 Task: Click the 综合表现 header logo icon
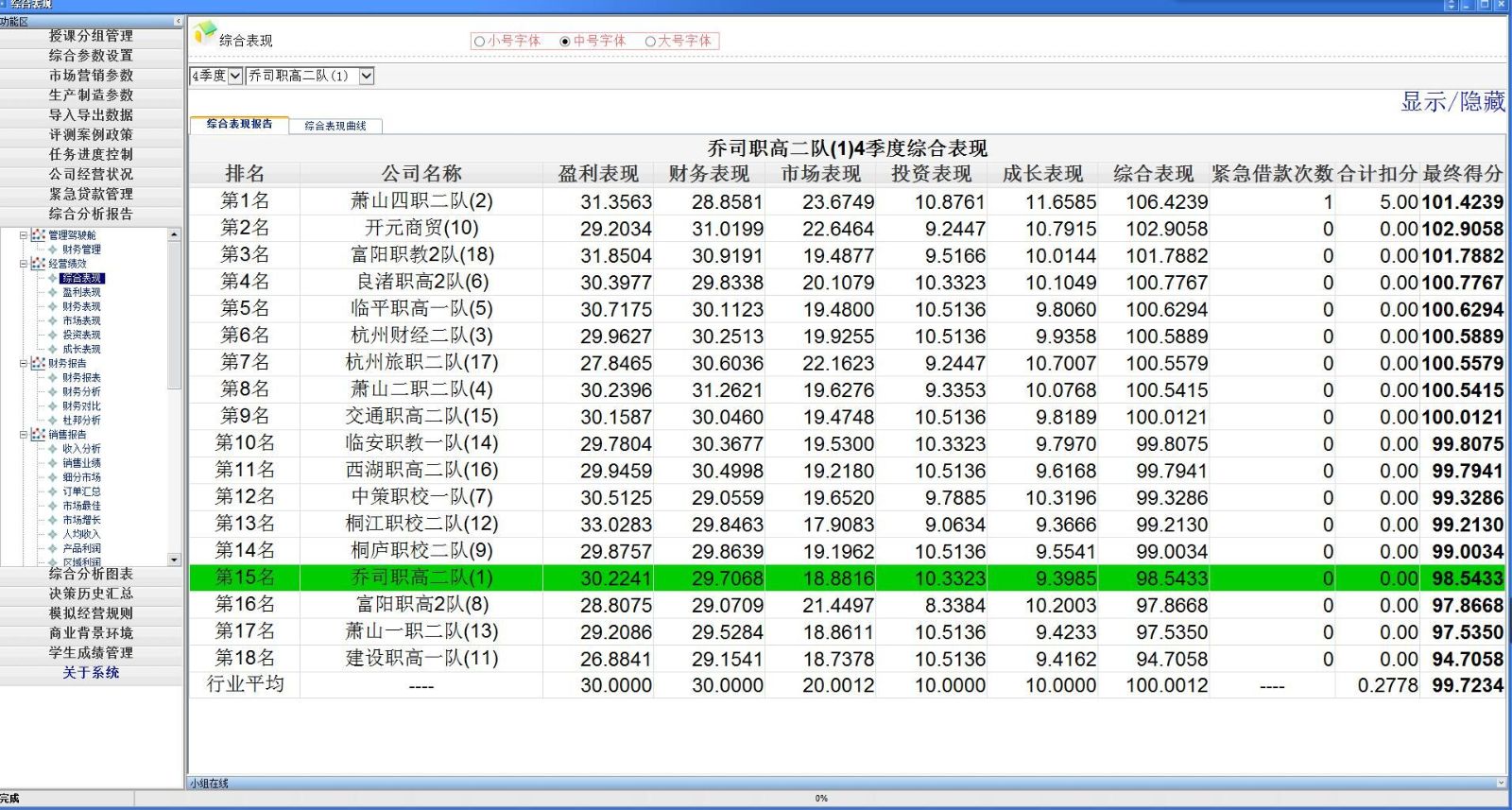pyautogui.click(x=204, y=34)
